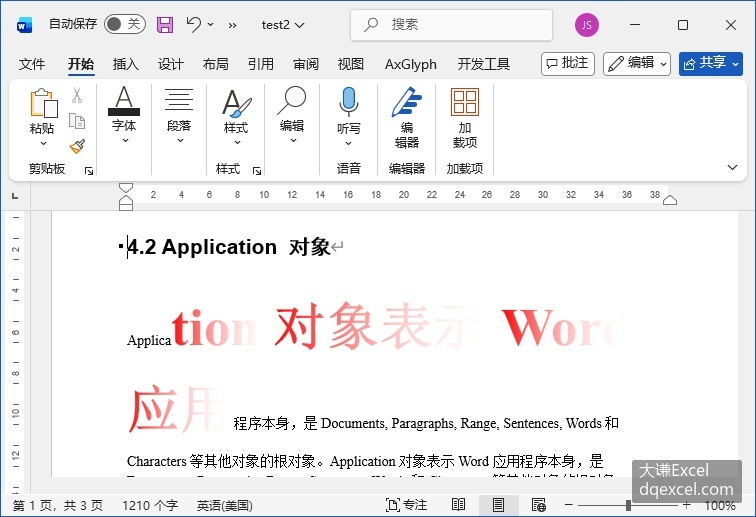Open the test2 file name dropdown
Screen dimensions: 756x517
pyautogui.click(x=283, y=25)
